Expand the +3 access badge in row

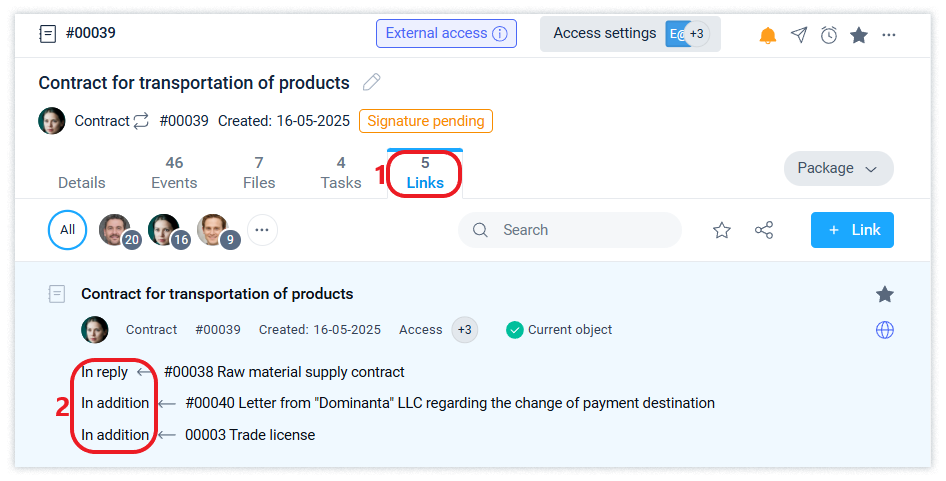[464, 330]
